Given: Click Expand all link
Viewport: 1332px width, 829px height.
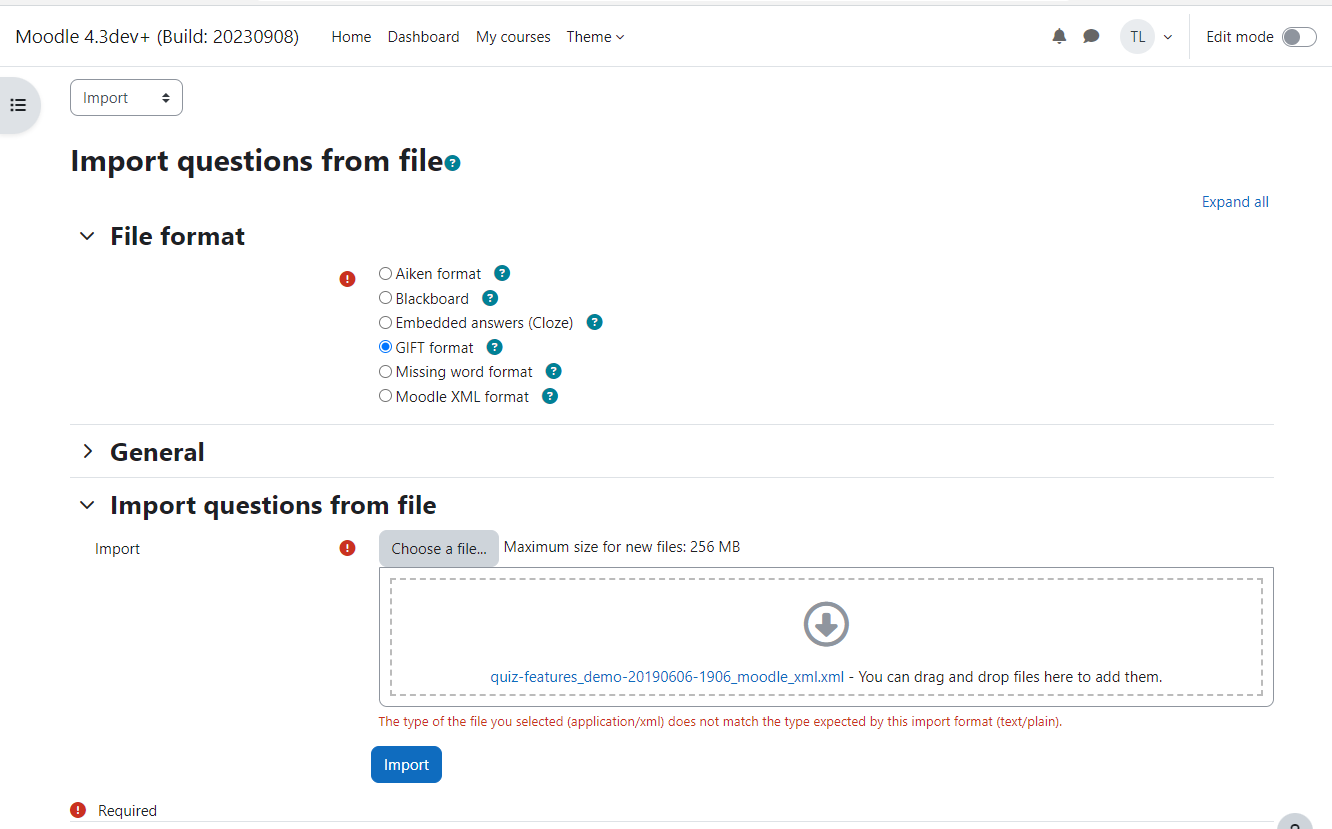Looking at the screenshot, I should [x=1235, y=202].
